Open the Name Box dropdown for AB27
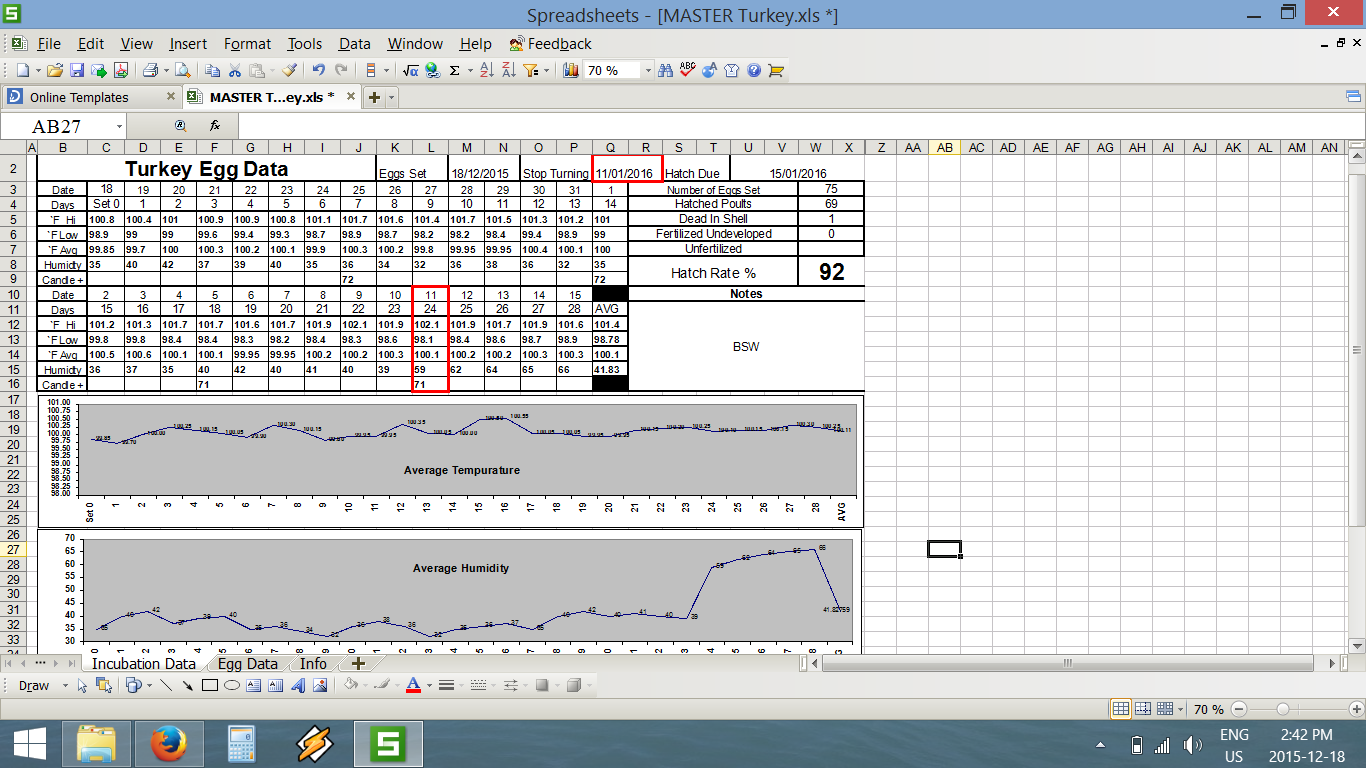1366x768 pixels. (119, 126)
